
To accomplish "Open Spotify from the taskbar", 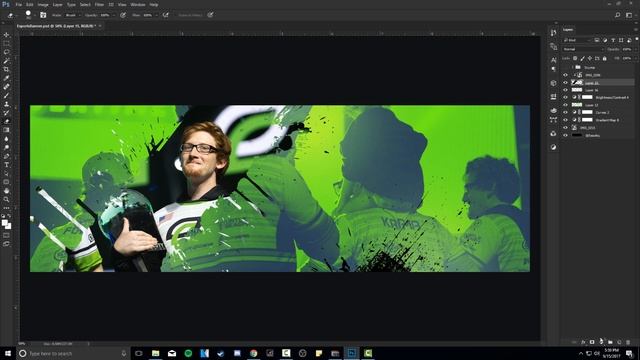I will [188, 353].
